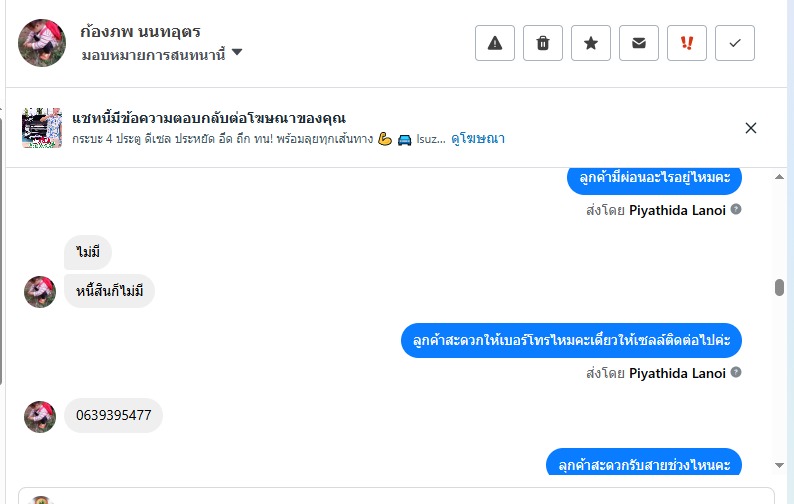The width and height of the screenshot is (794, 504).
Task: Click customer avatar beside หนี้สินก็ไม่มี message
Action: tap(40, 292)
